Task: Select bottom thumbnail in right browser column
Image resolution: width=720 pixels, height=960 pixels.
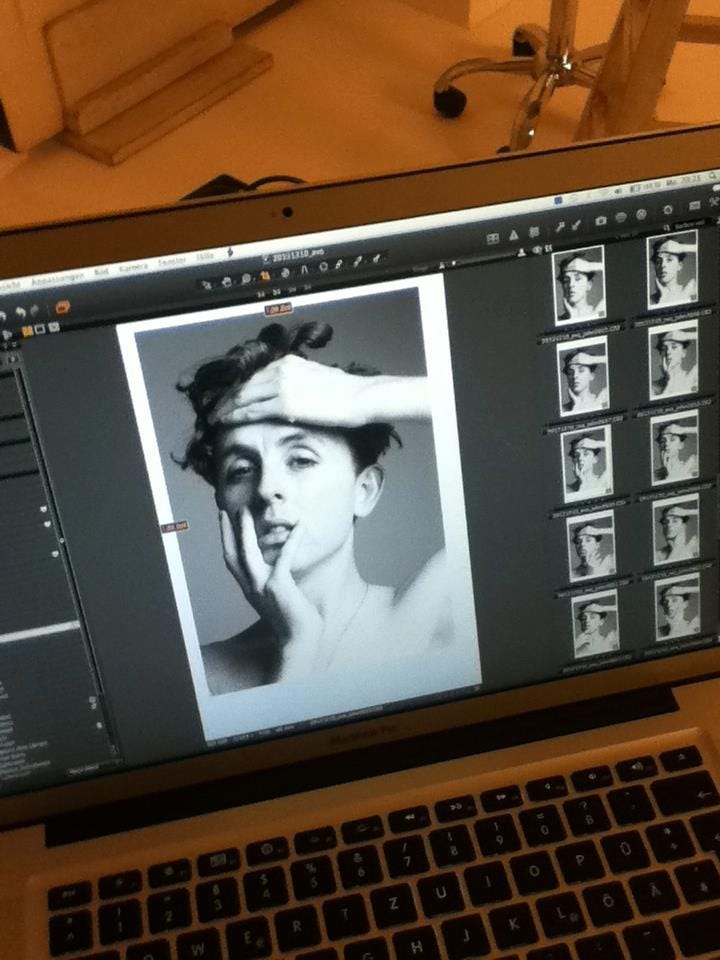Action: (678, 607)
